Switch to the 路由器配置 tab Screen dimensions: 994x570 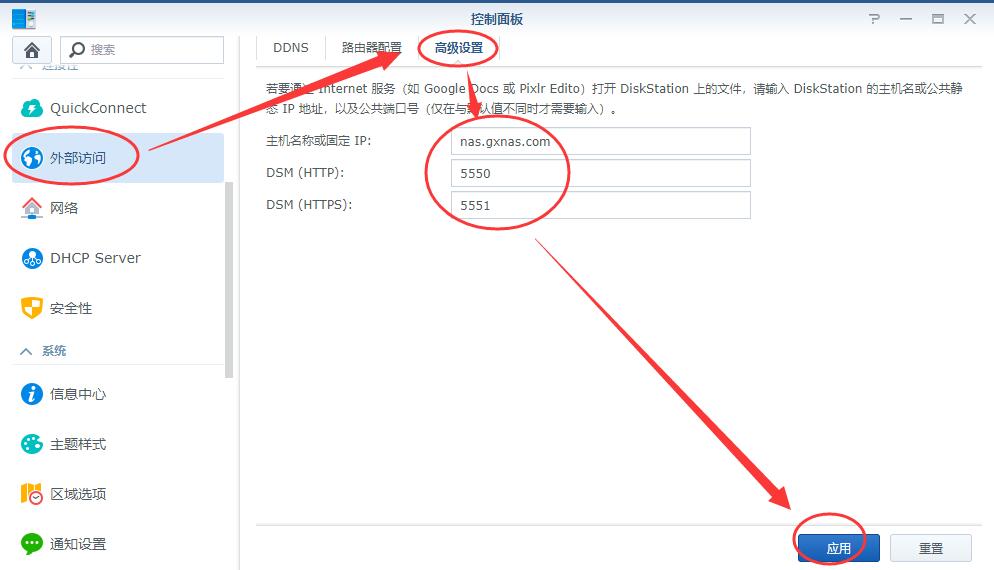(x=371, y=47)
